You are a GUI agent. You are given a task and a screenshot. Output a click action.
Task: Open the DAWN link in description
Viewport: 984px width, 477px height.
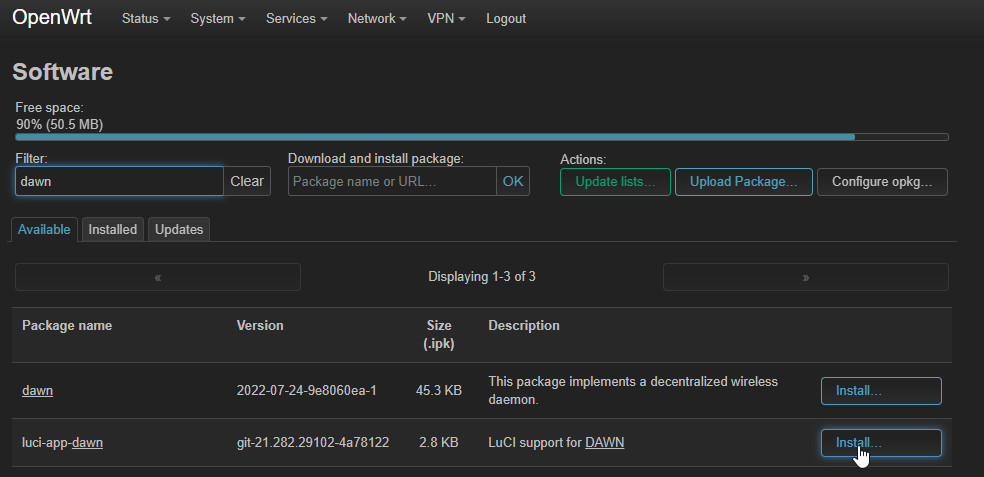605,443
